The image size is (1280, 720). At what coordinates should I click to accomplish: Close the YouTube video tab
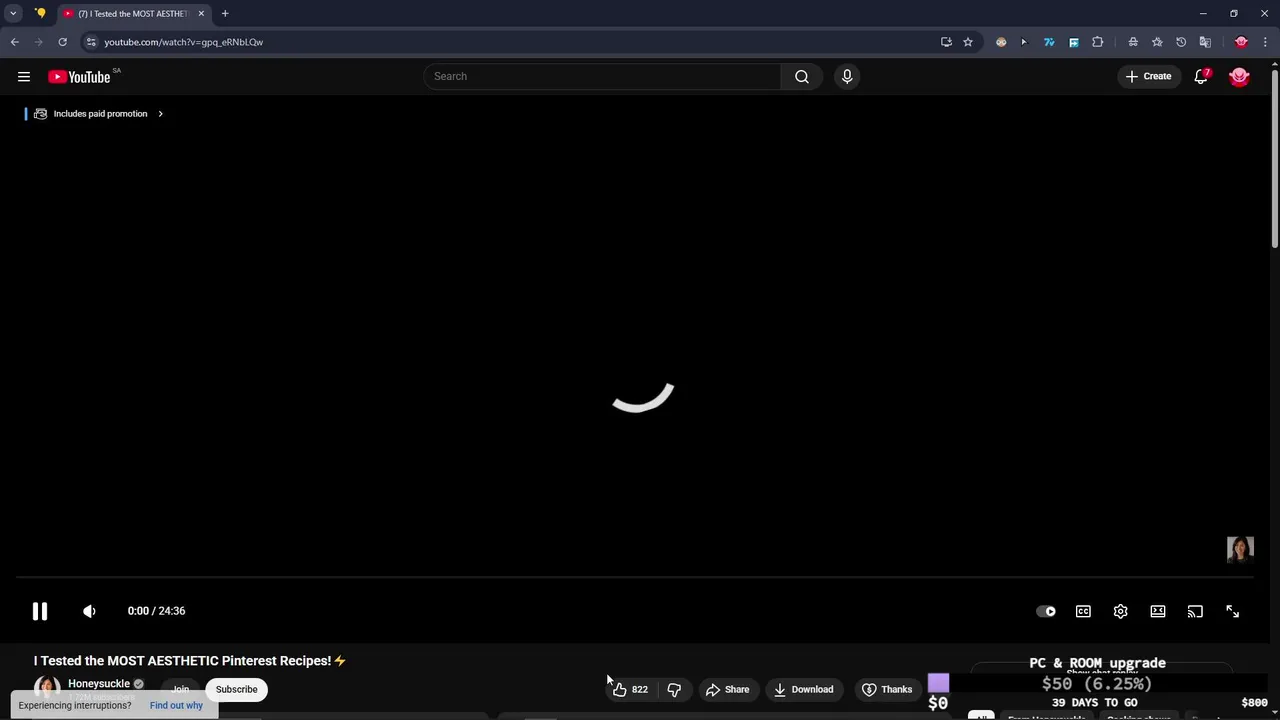[x=201, y=14]
